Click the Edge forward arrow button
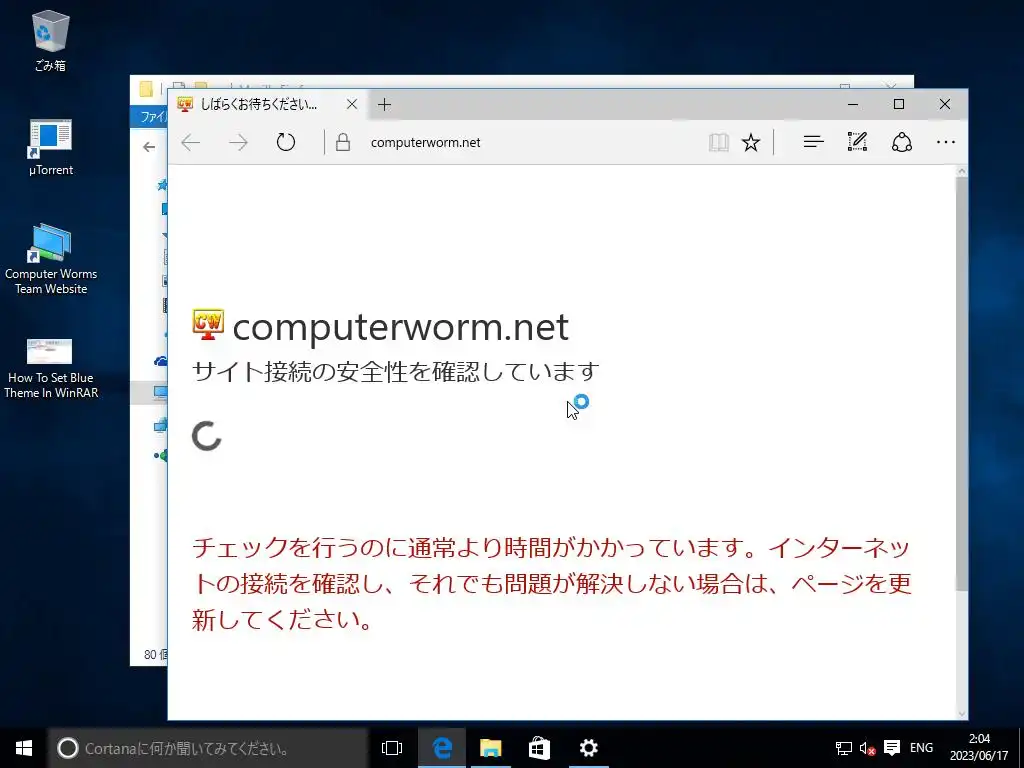The width and height of the screenshot is (1024, 768). 238,142
